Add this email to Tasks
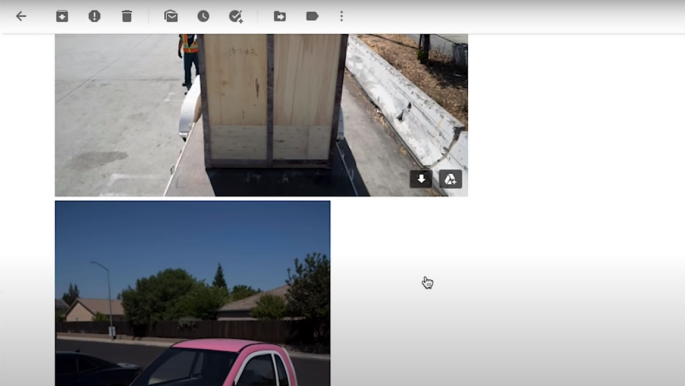 coord(236,17)
